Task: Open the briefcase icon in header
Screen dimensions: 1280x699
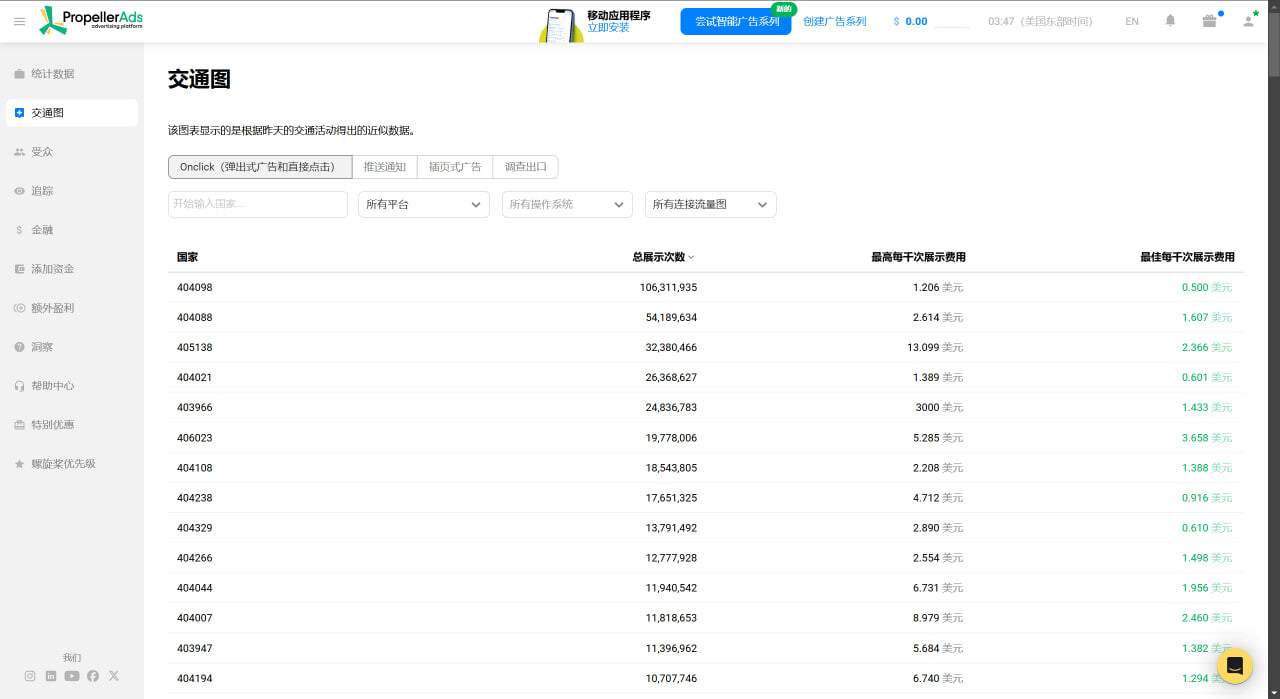Action: click(1210, 21)
